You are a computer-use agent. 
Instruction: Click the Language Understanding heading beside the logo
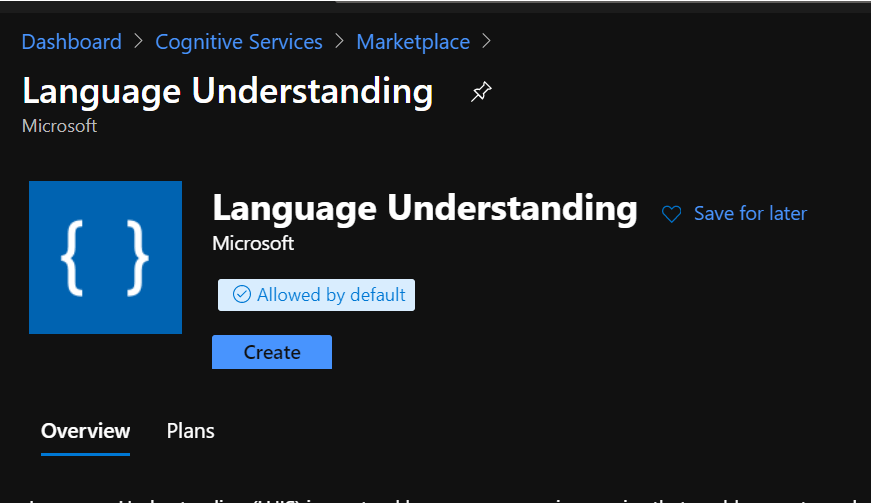pos(424,208)
